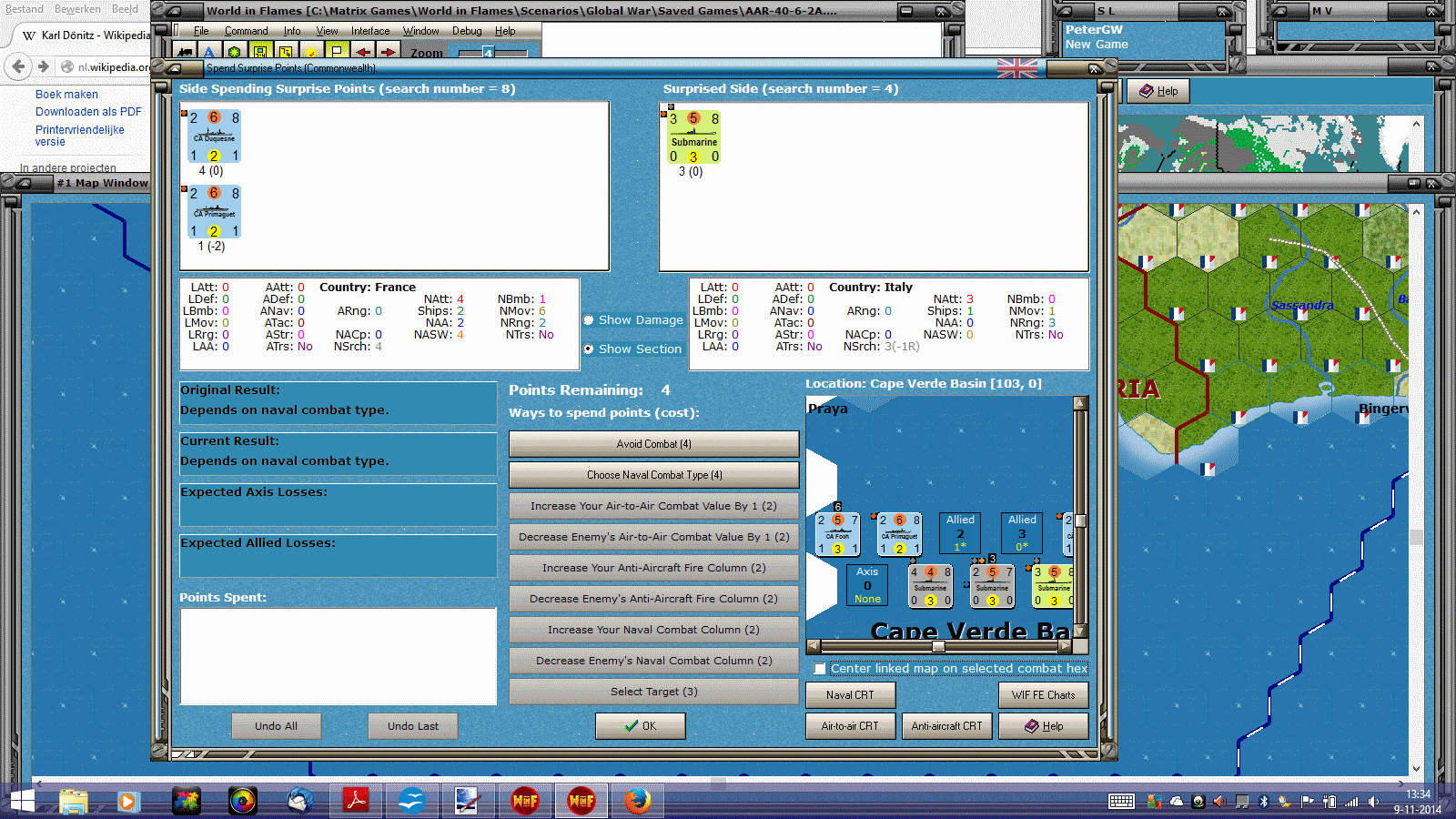
Task: Click CA Foch counter in Cape Verde map
Action: click(x=837, y=534)
